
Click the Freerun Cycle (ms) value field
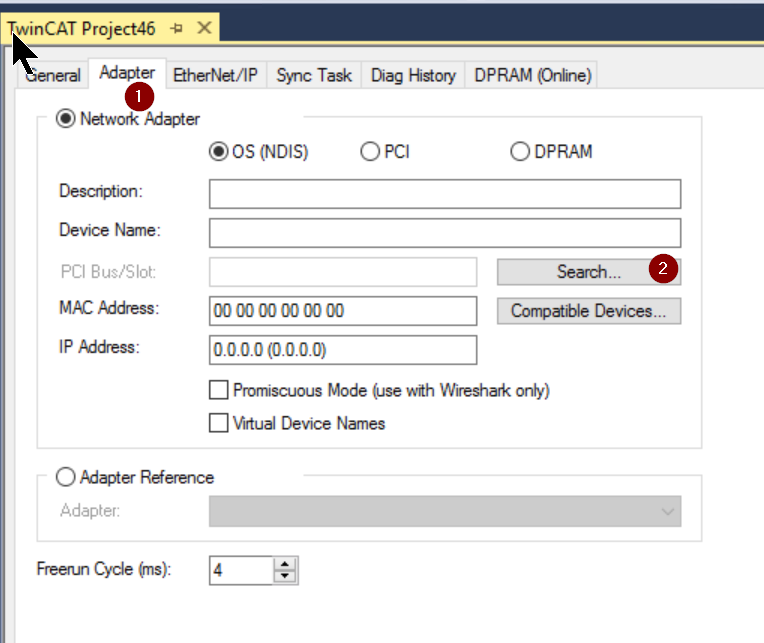pos(241,570)
